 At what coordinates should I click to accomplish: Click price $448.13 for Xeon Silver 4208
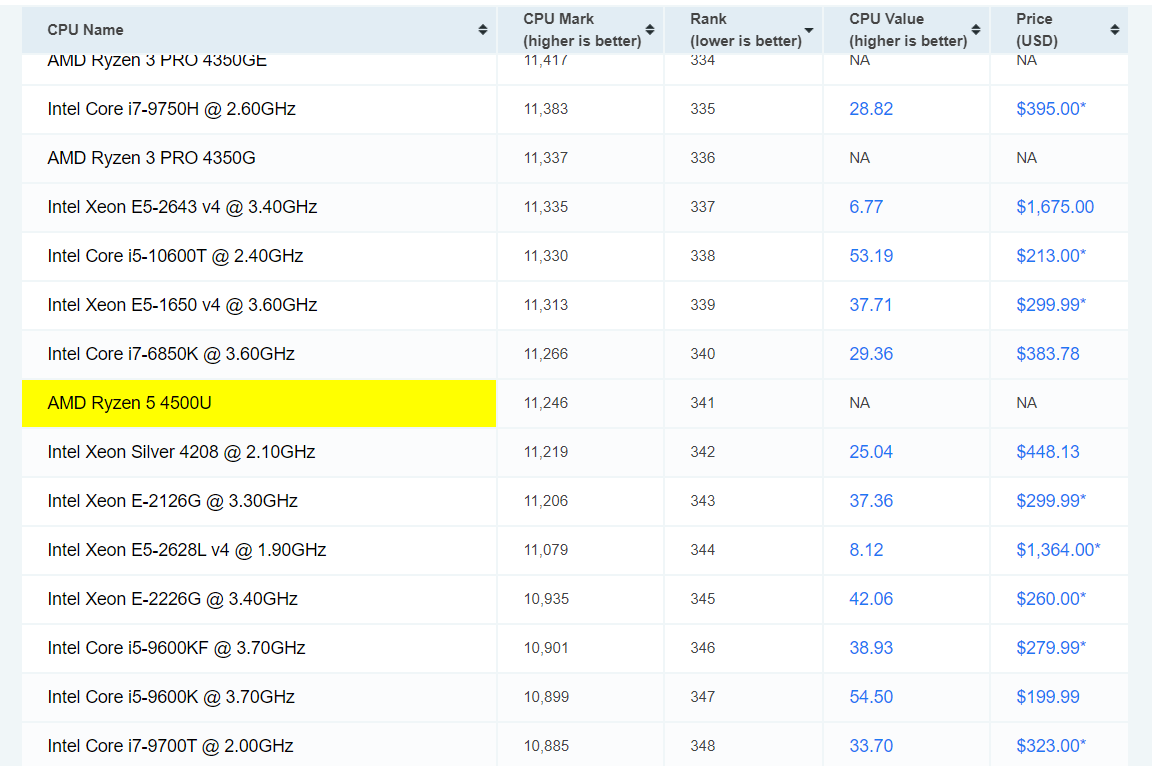coord(1048,452)
